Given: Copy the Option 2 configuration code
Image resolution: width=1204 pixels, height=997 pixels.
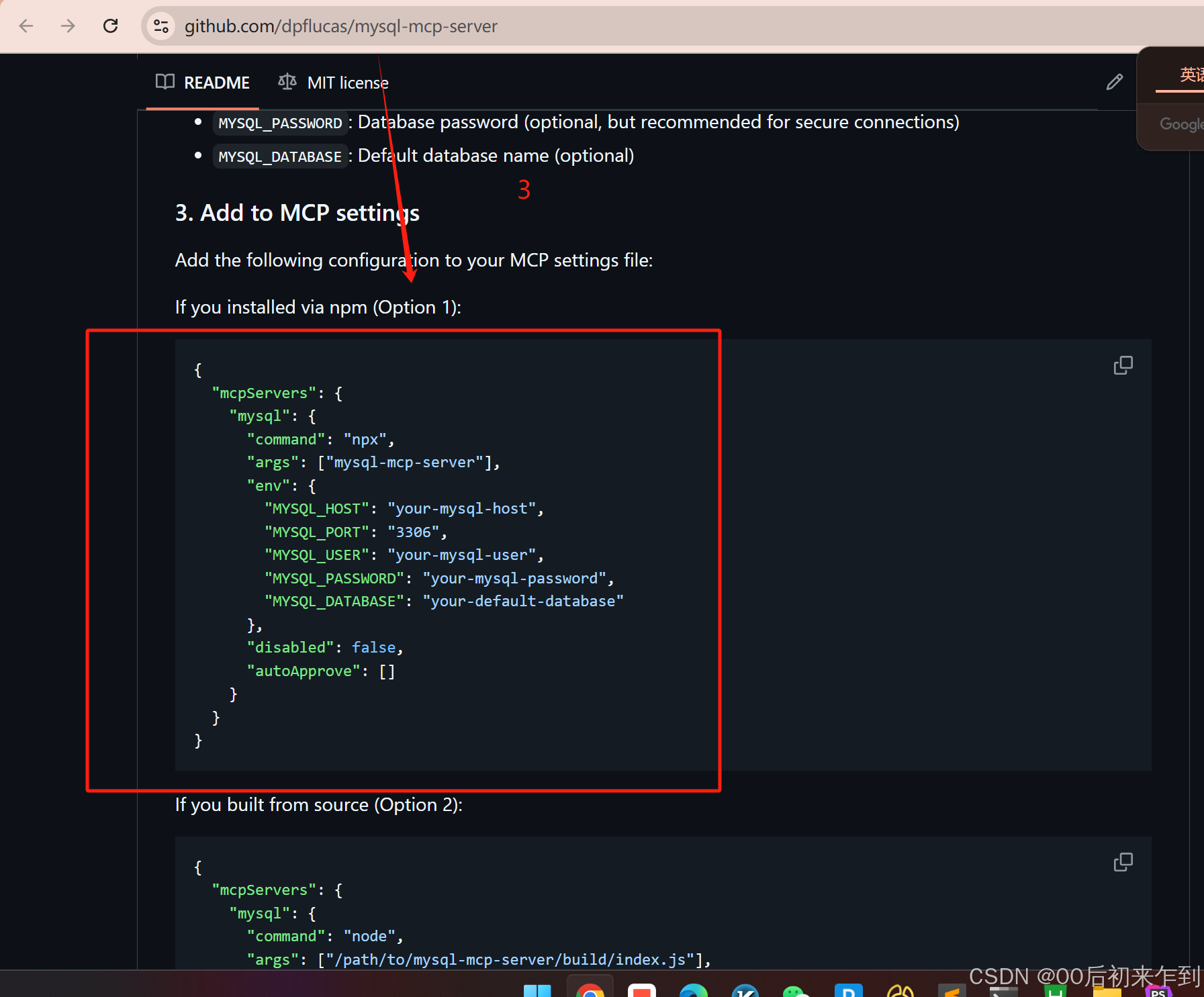Looking at the screenshot, I should tap(1122, 862).
